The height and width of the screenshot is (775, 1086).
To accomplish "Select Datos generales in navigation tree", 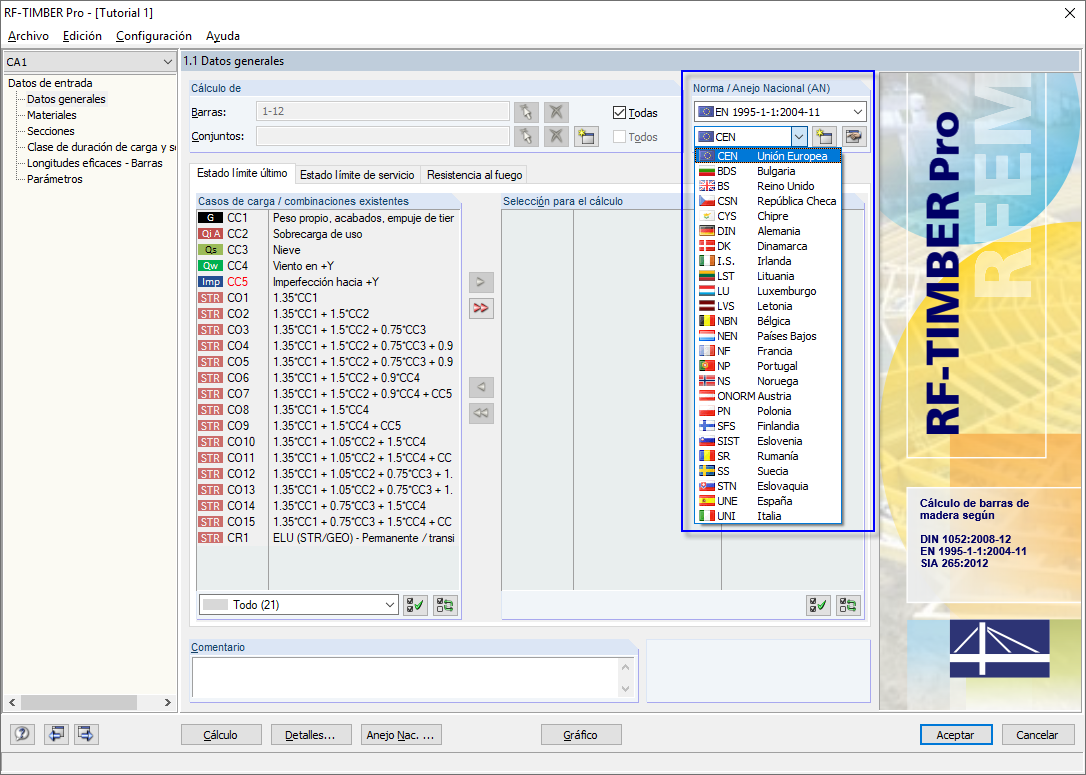I will tap(66, 99).
